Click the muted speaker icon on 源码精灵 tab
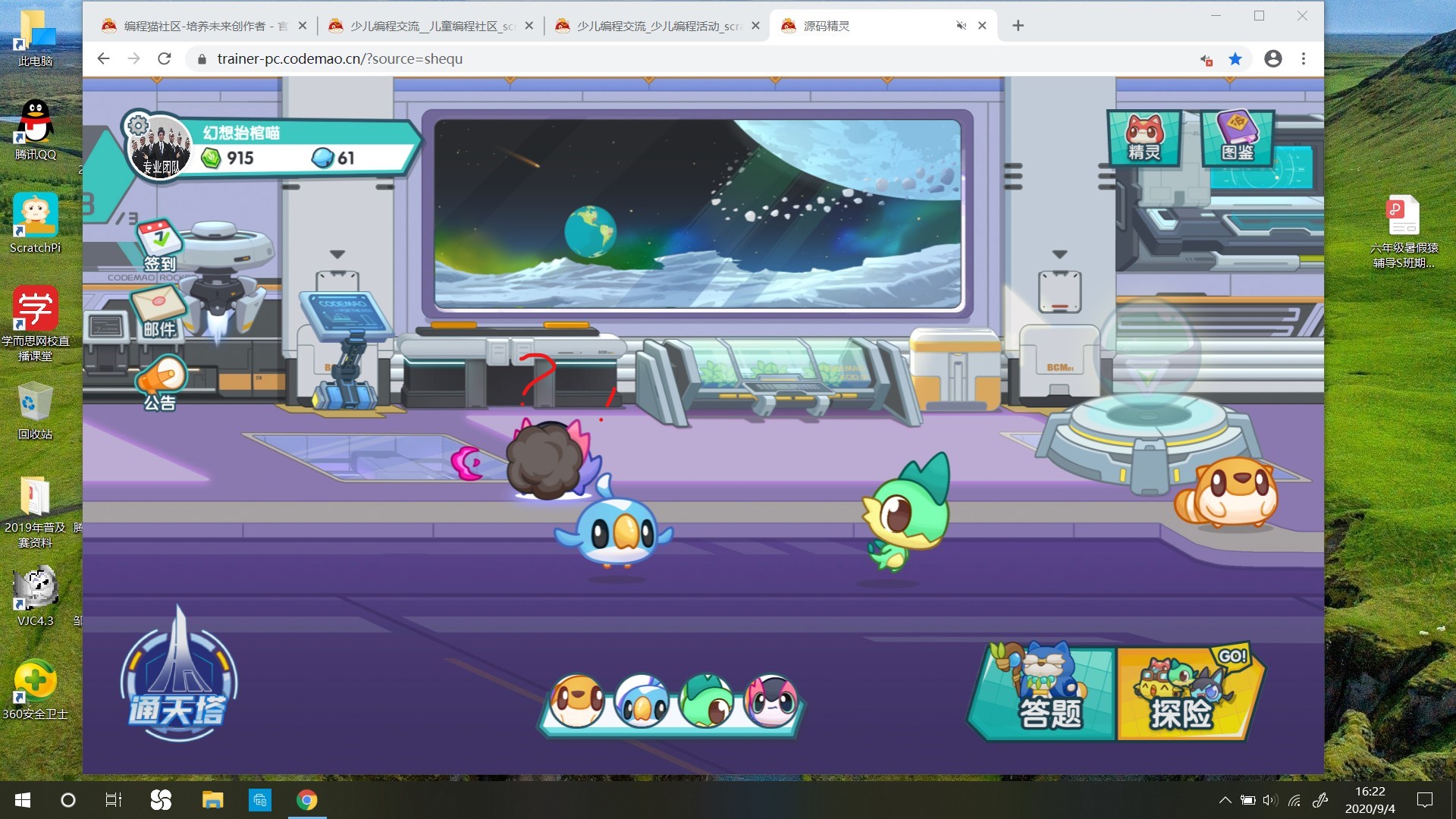 point(961,26)
